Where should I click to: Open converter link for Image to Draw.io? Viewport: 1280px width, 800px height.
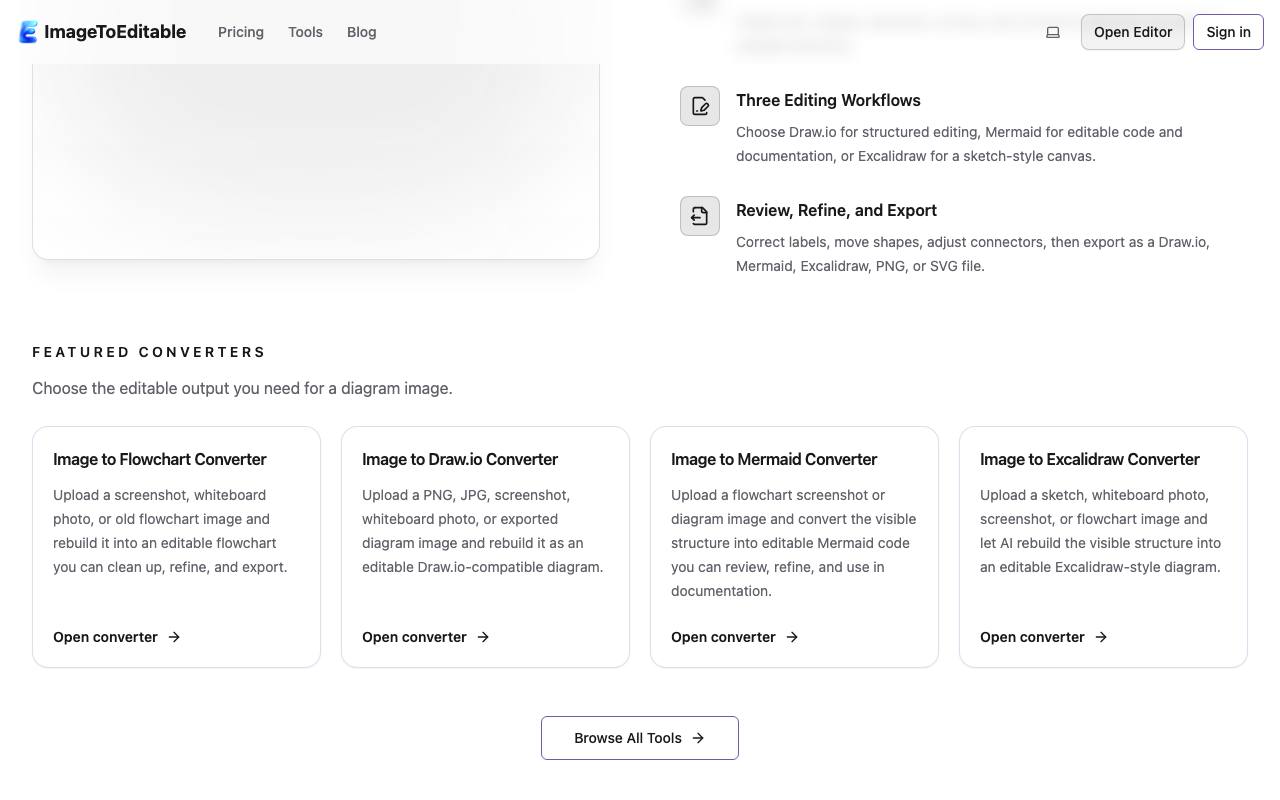426,637
